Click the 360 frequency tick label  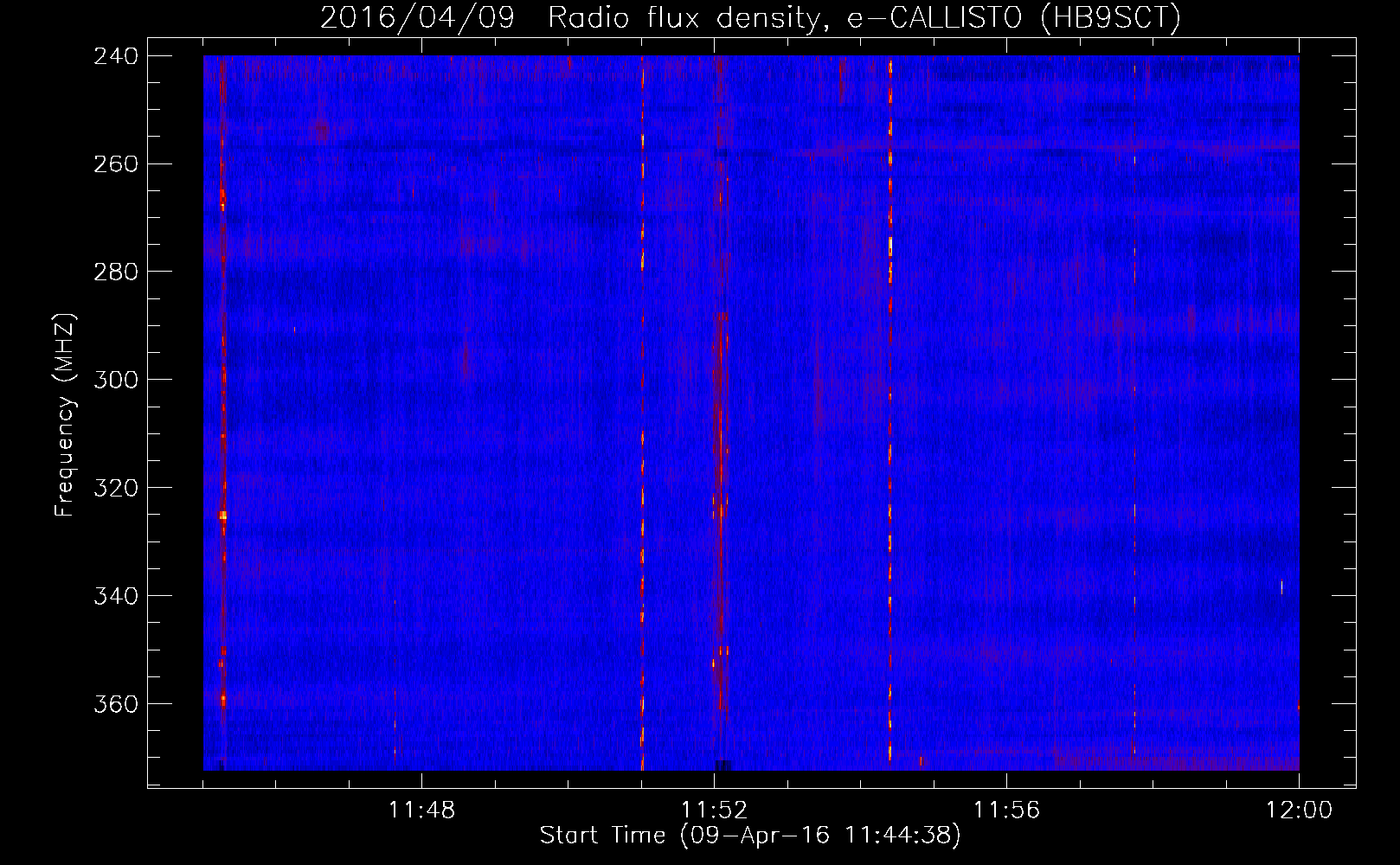point(116,705)
